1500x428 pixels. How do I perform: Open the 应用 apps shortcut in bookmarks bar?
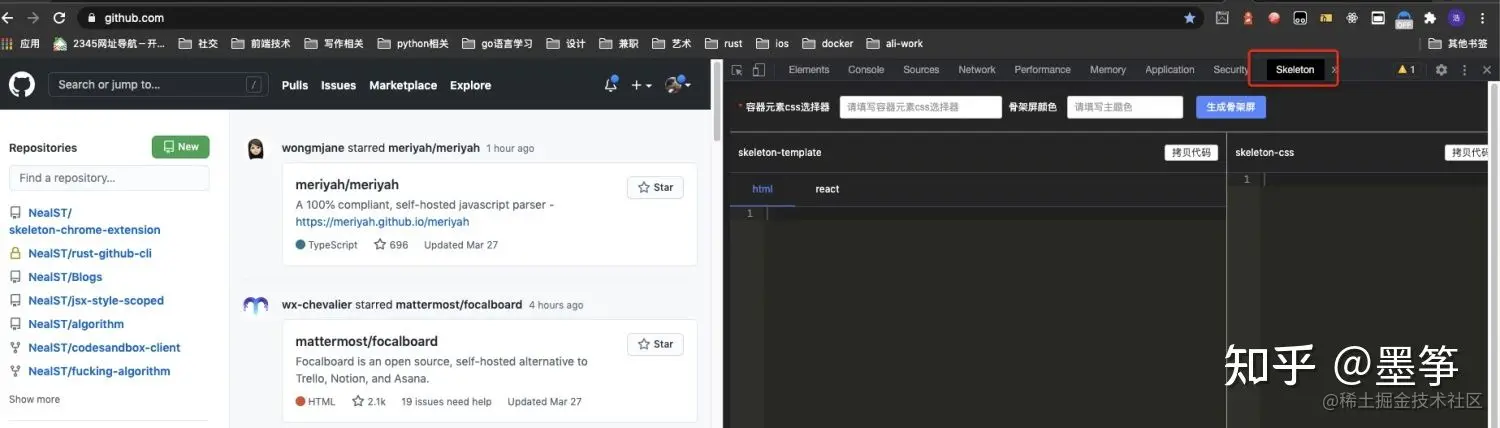pyautogui.click(x=20, y=44)
